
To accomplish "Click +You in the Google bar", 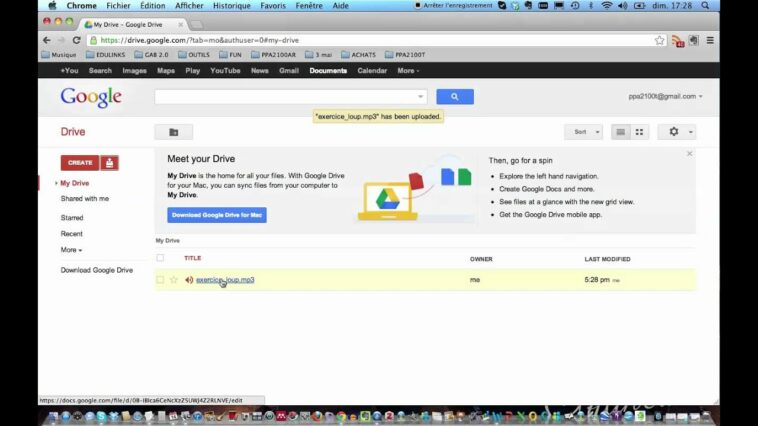I will (69, 71).
